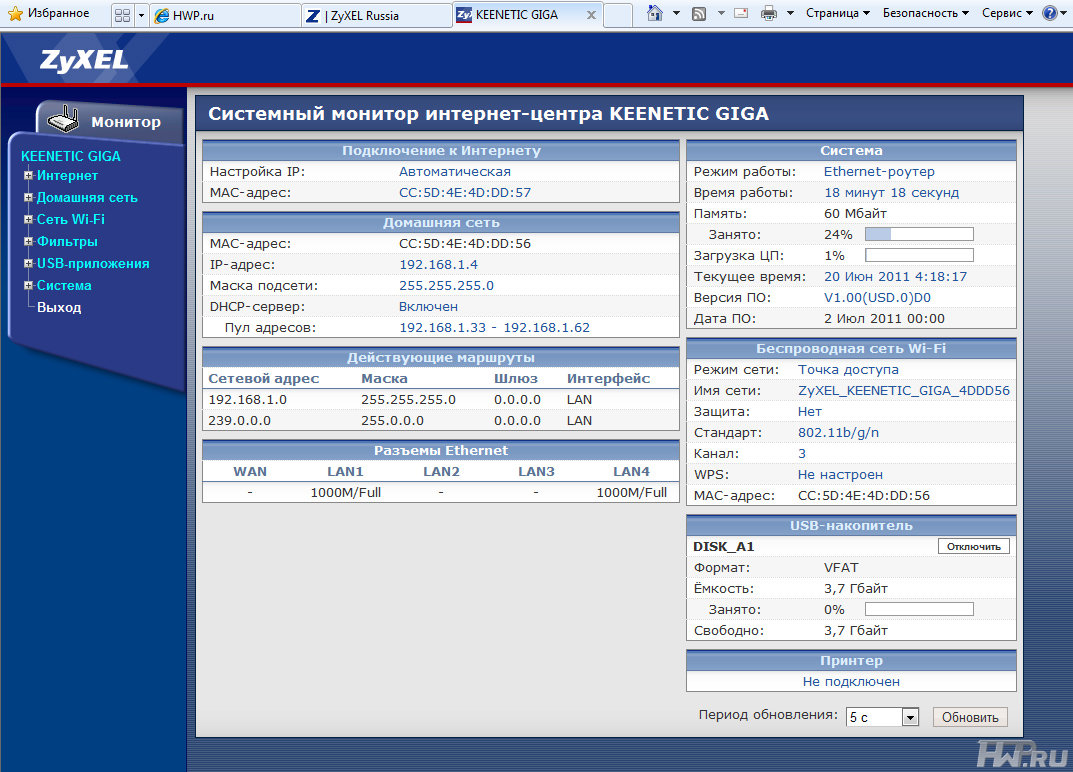Image resolution: width=1073 pixels, height=772 pixels.
Task: Open the Страница menu
Action: (x=838, y=13)
